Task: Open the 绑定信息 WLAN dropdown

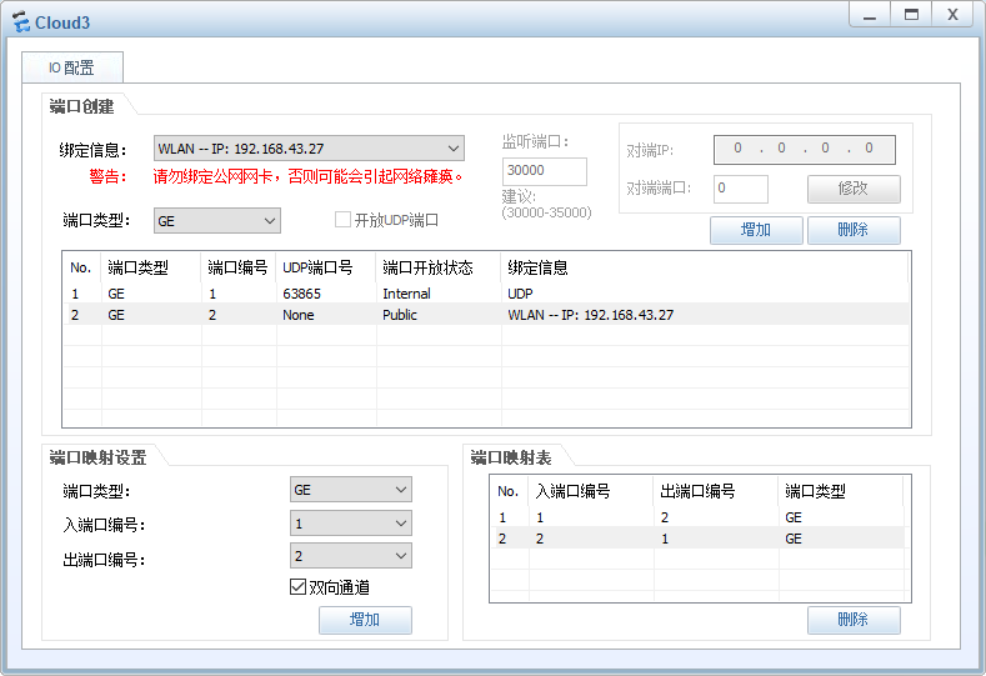Action: pos(309,148)
